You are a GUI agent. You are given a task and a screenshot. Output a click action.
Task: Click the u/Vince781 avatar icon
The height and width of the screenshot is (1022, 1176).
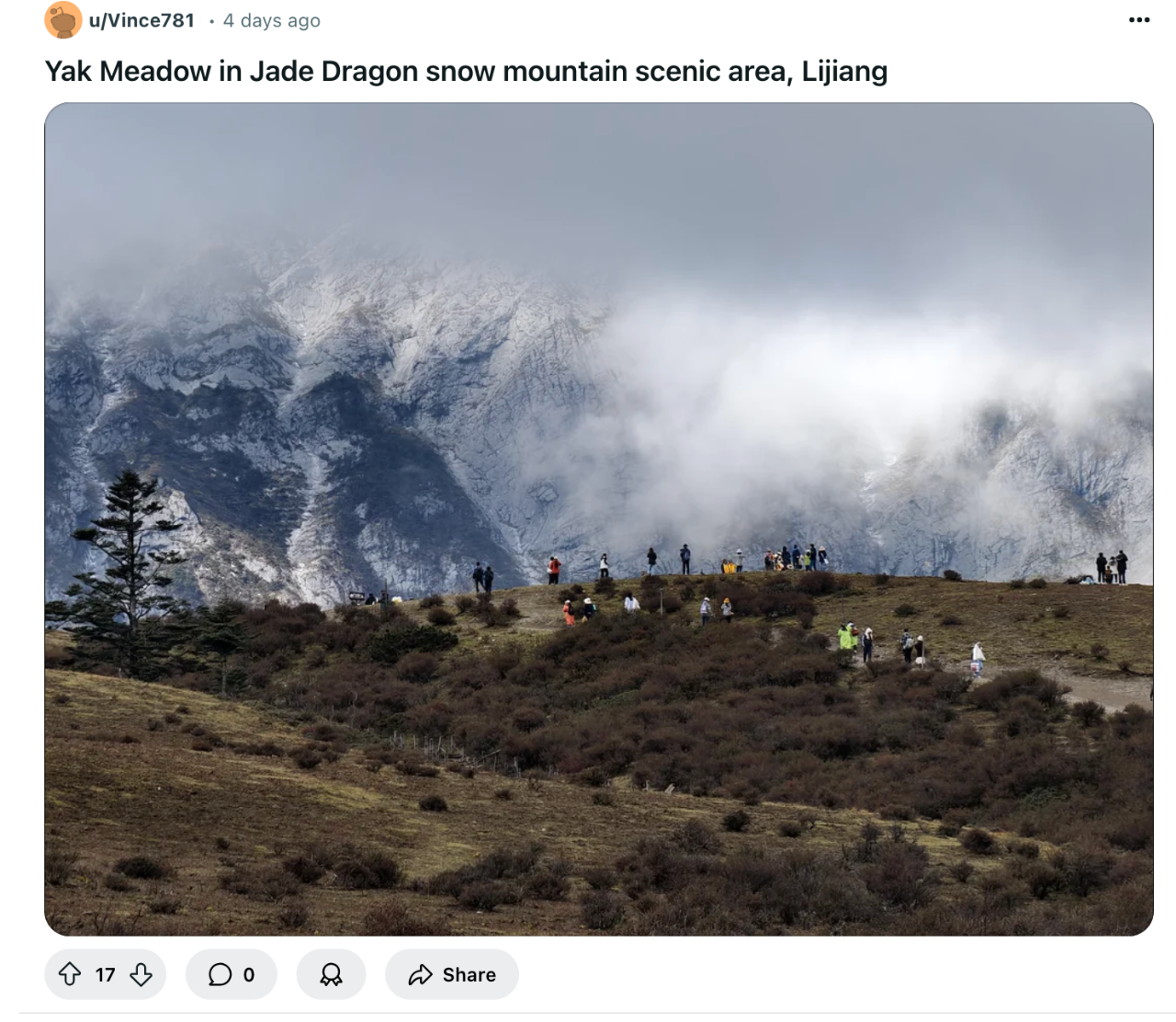tap(62, 20)
